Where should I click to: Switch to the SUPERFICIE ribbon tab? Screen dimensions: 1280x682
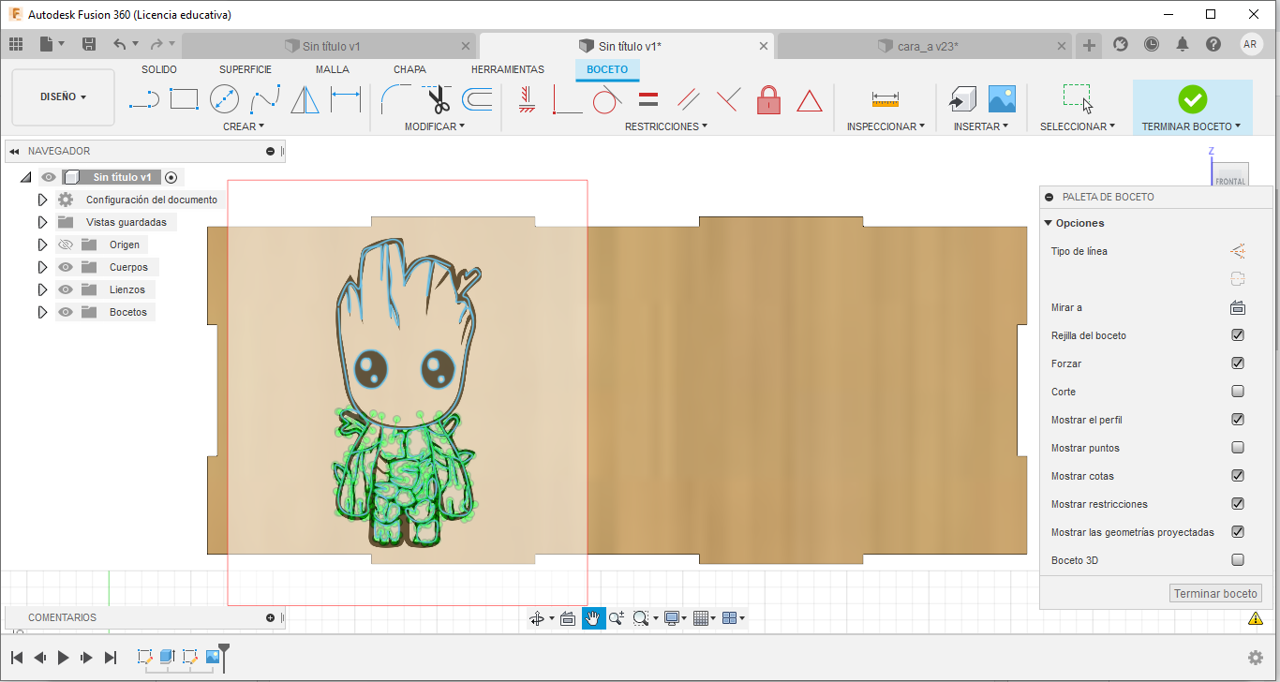(x=245, y=70)
